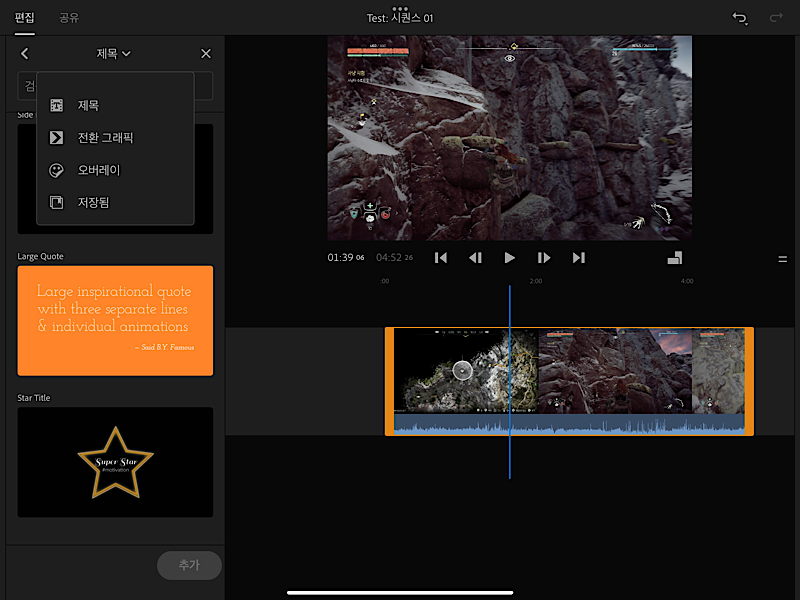Switch to the 공유 tab
Screen dimensions: 800x600
click(69, 18)
